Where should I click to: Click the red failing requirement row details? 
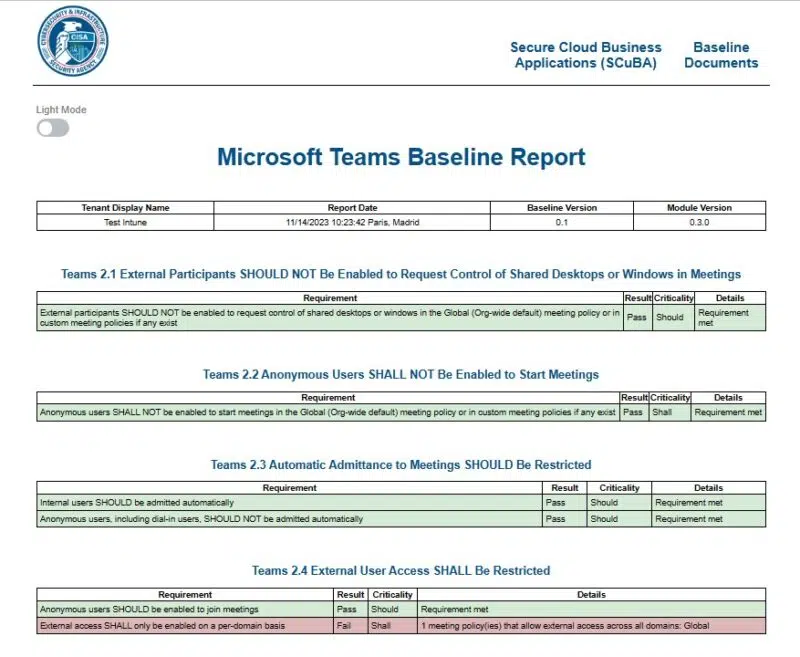point(560,624)
